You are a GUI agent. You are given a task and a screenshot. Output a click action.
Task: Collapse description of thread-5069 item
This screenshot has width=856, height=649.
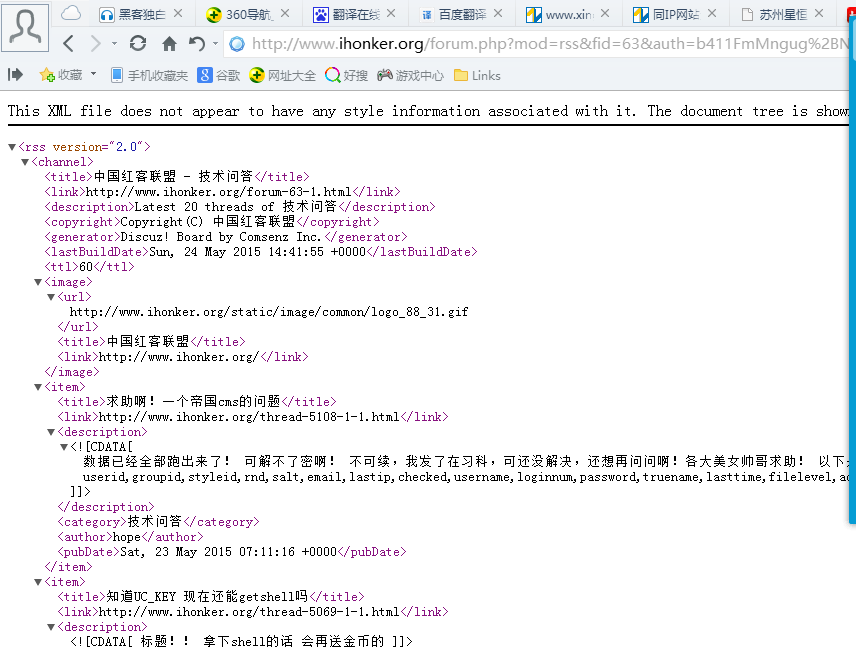[x=51, y=627]
